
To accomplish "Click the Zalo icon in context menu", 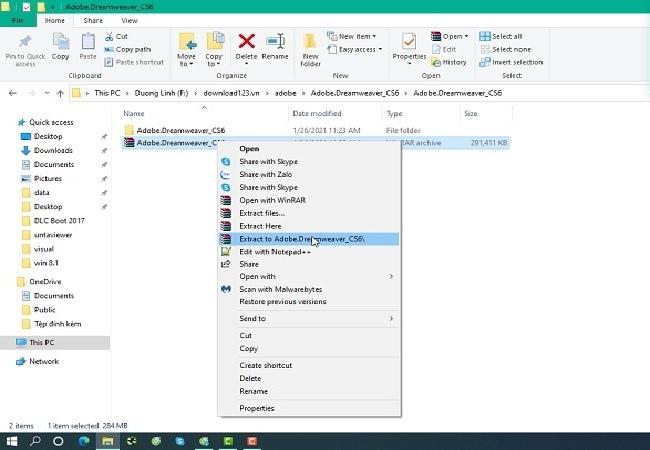I will pos(226,174).
